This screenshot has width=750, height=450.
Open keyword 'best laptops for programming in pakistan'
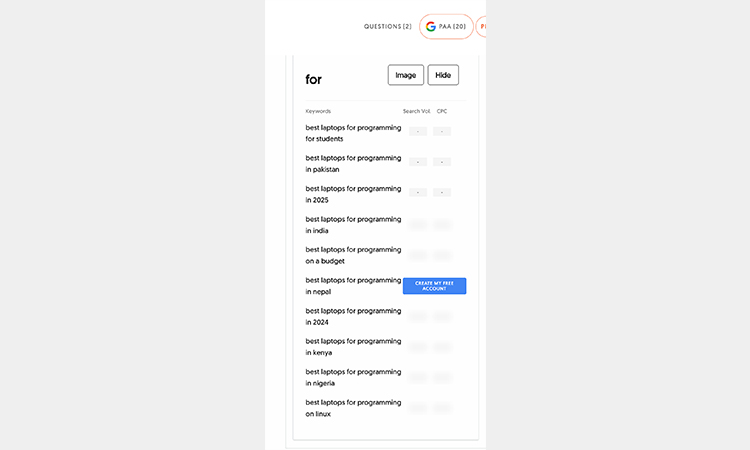click(x=353, y=164)
